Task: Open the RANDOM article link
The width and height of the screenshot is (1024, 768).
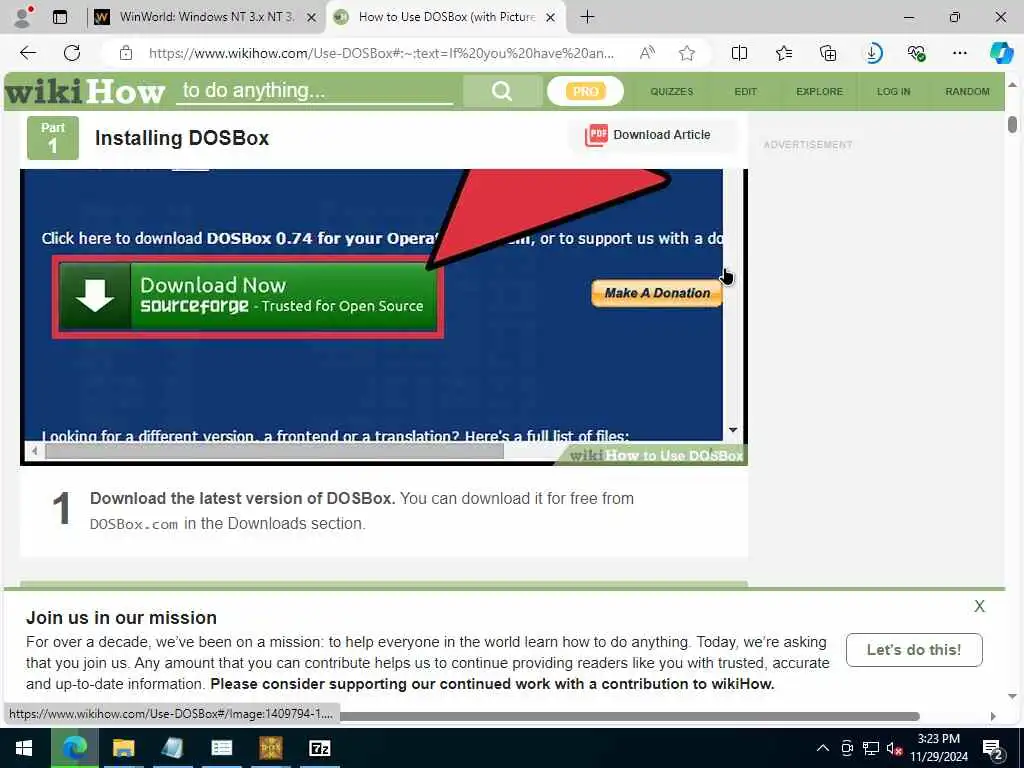Action: coord(967,91)
